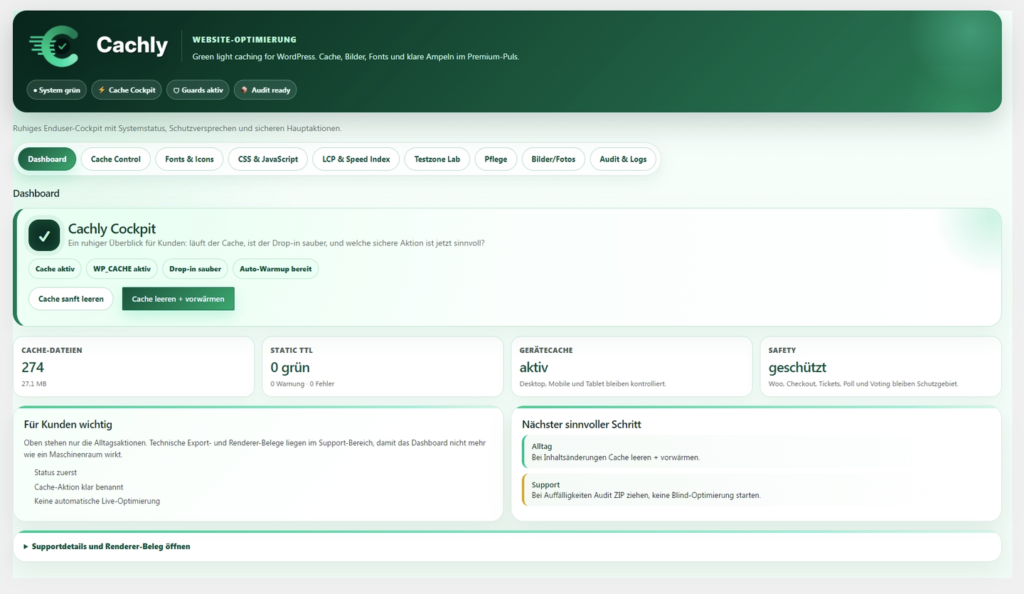This screenshot has height=594, width=1024.
Task: Go to the CSS & JavaScript tab
Action: point(268,159)
